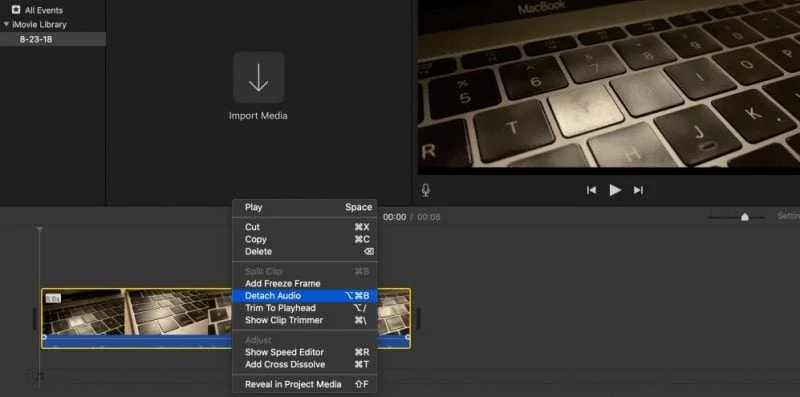The width and height of the screenshot is (800, 397).
Task: Click the playhead marker at the timeline top
Action: coord(39,230)
